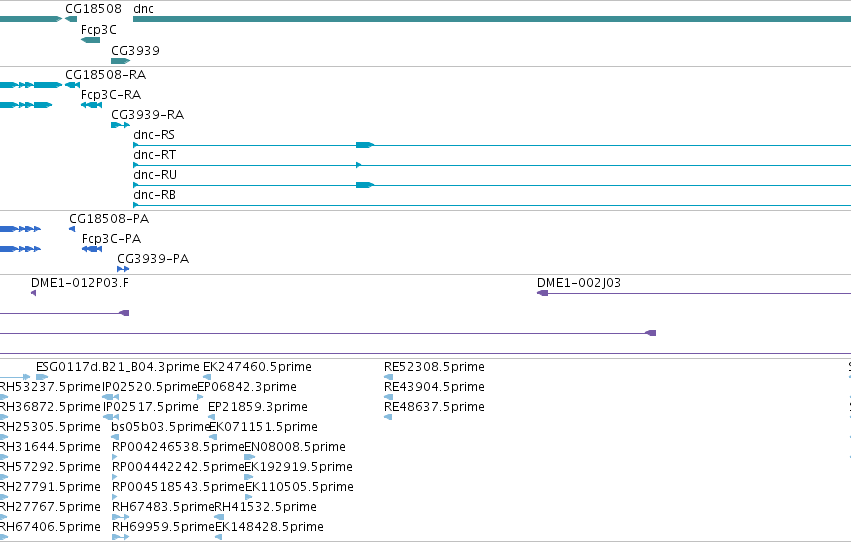Viewport: 851px width, 542px height.
Task: Click the DME1-012P03.F label
Action: (80, 283)
